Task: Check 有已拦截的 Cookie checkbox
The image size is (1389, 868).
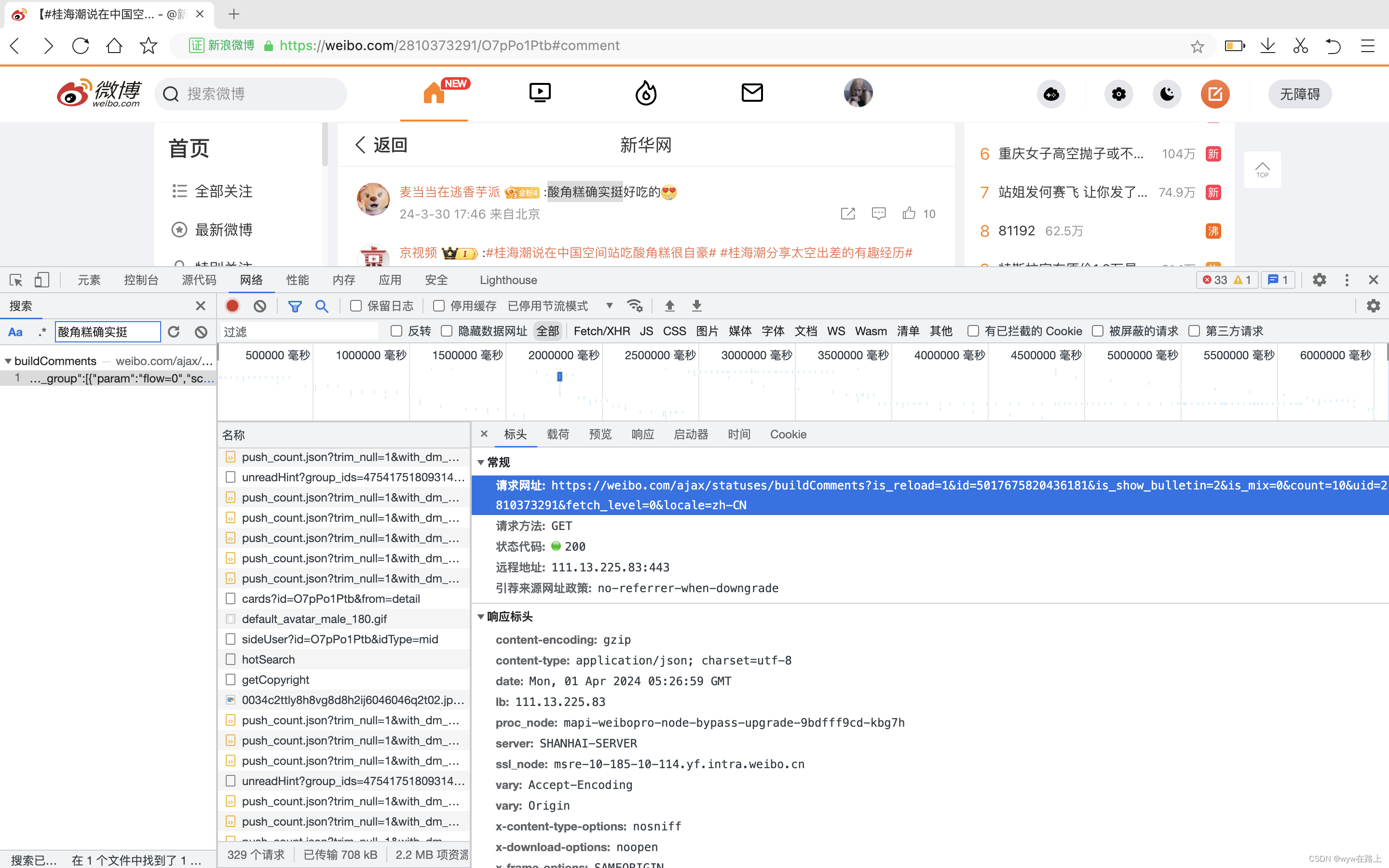Action: tap(973, 331)
